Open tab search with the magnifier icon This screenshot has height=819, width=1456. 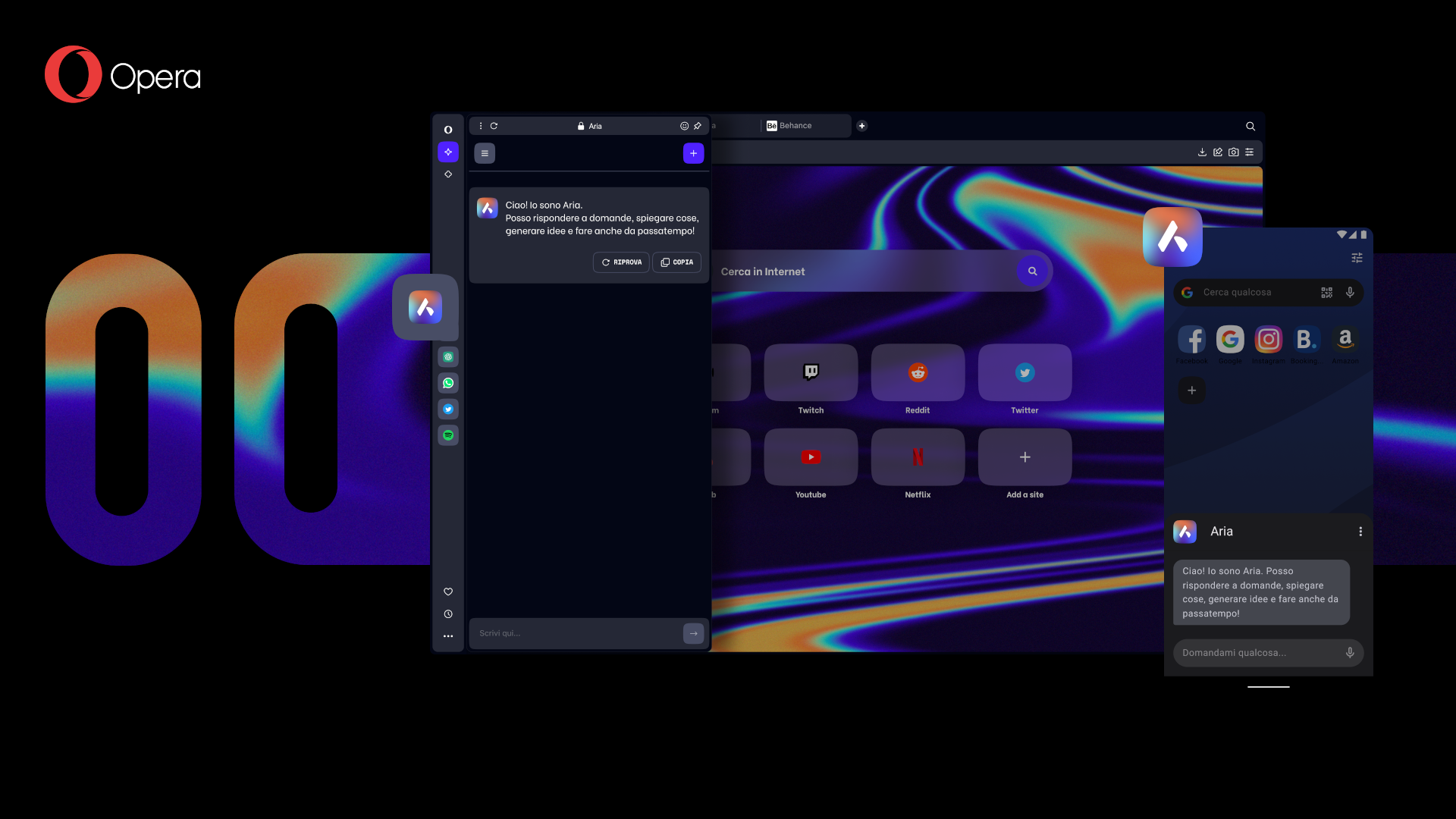(x=1250, y=126)
